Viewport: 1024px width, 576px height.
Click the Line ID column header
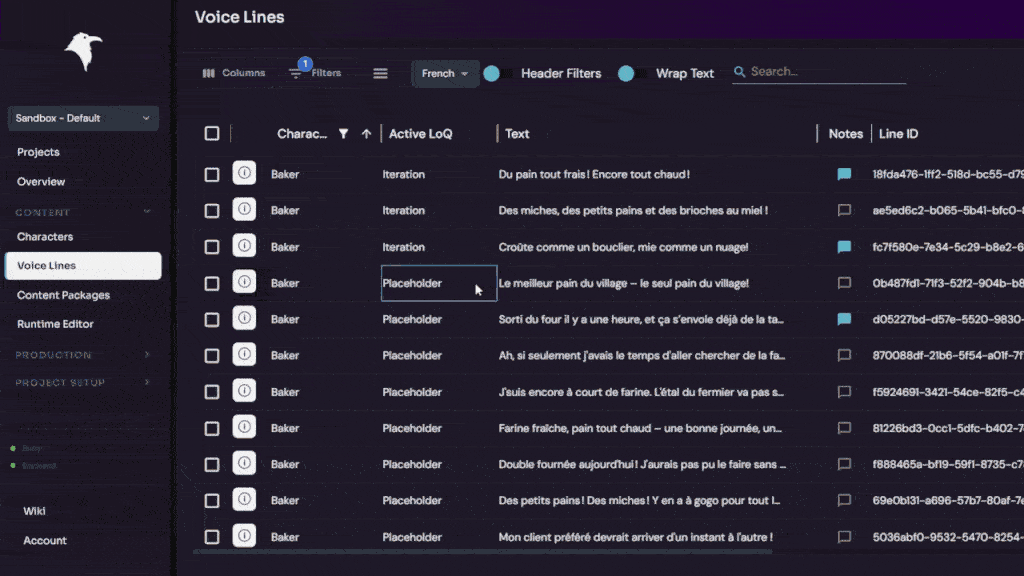(898, 134)
